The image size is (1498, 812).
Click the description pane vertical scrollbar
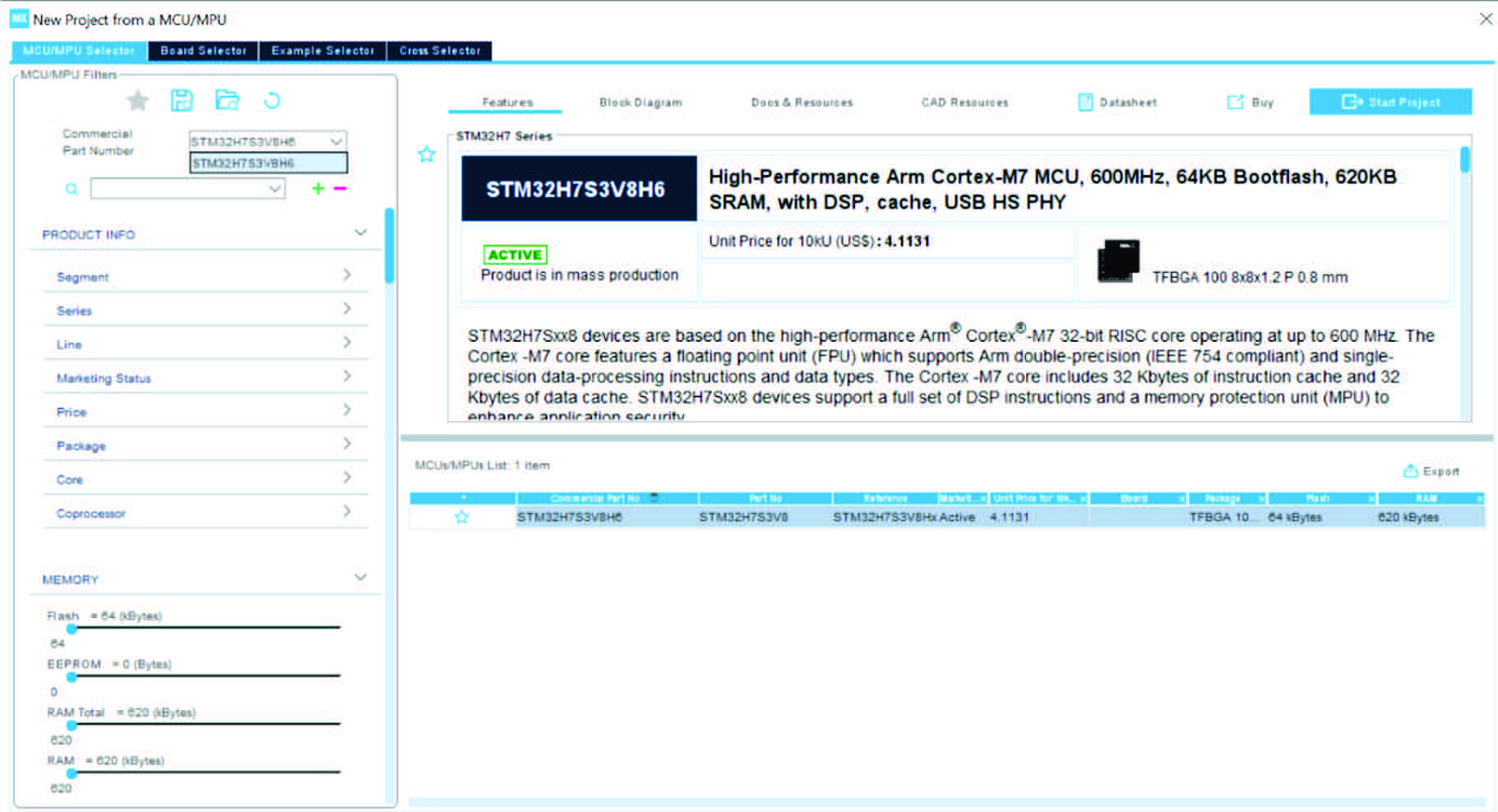(1464, 159)
